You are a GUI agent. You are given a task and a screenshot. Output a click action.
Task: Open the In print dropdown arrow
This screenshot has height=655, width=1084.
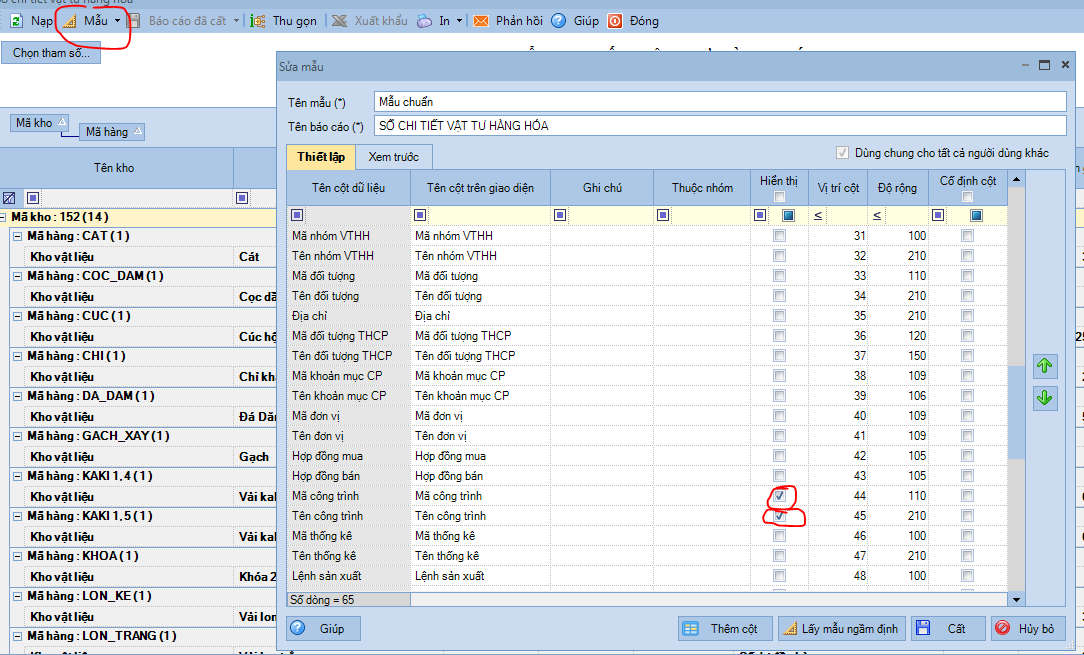pyautogui.click(x=459, y=21)
